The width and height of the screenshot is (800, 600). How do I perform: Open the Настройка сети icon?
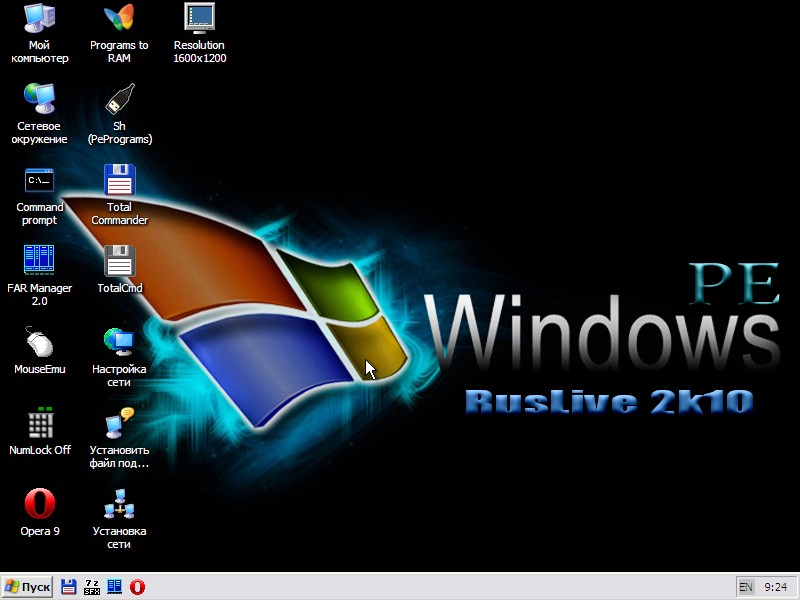(x=119, y=357)
